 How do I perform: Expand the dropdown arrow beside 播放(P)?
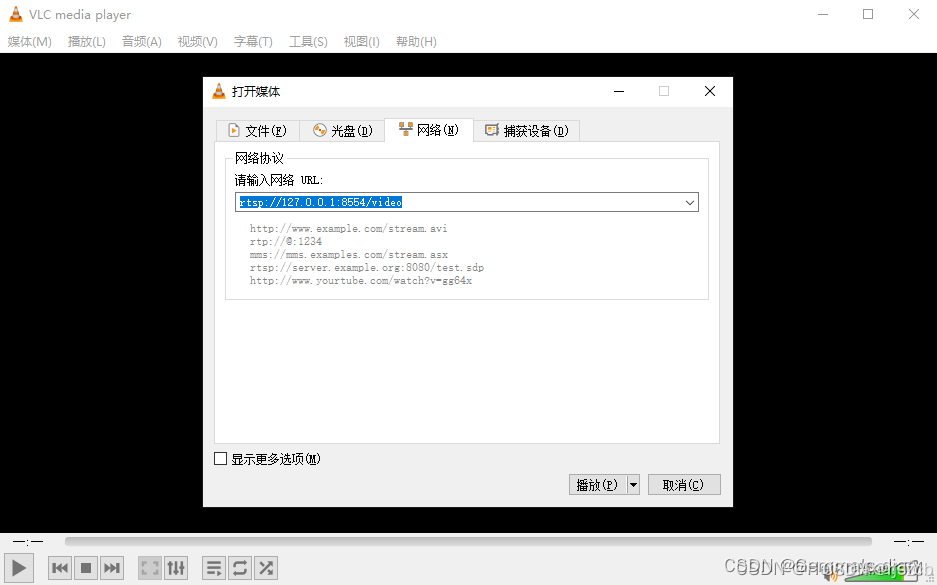(x=633, y=485)
